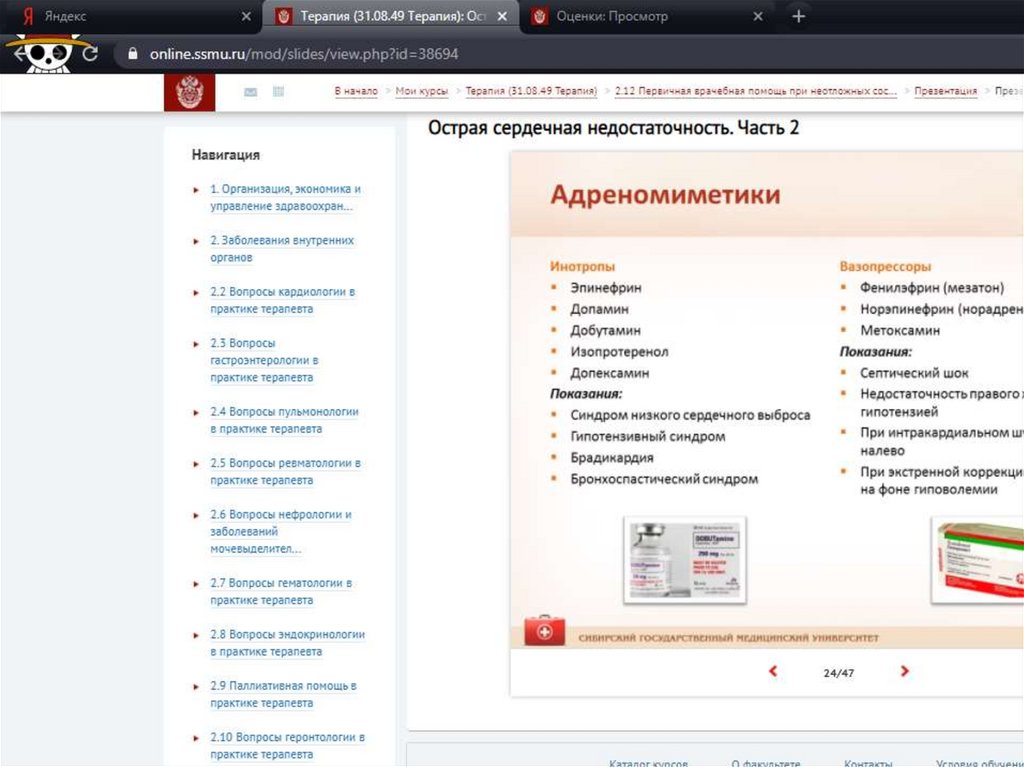
Task: Click the university crest logo
Action: [189, 92]
